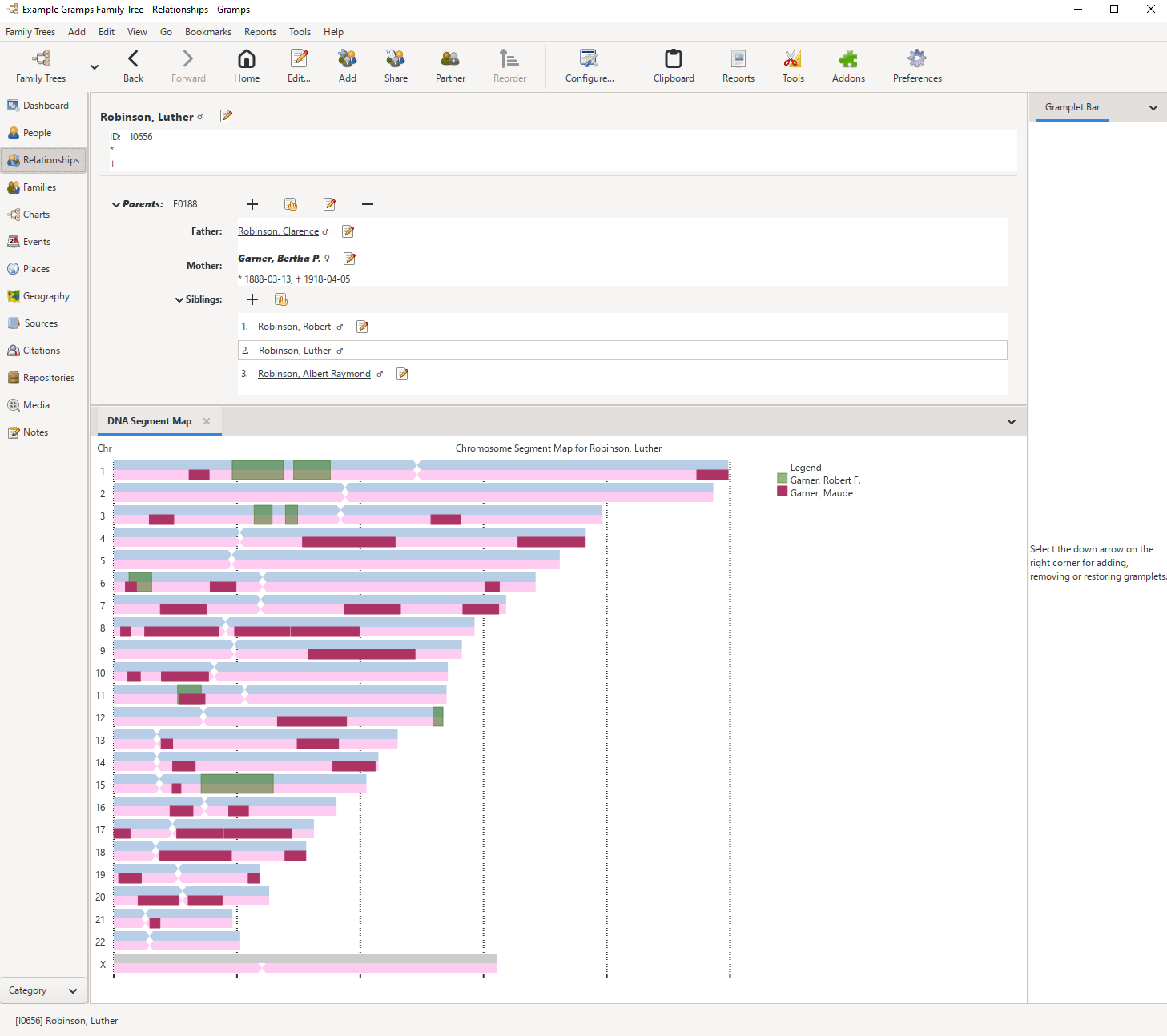Click the magenta Garner, Maude legend swatch
The height and width of the screenshot is (1036, 1167).
pos(782,491)
